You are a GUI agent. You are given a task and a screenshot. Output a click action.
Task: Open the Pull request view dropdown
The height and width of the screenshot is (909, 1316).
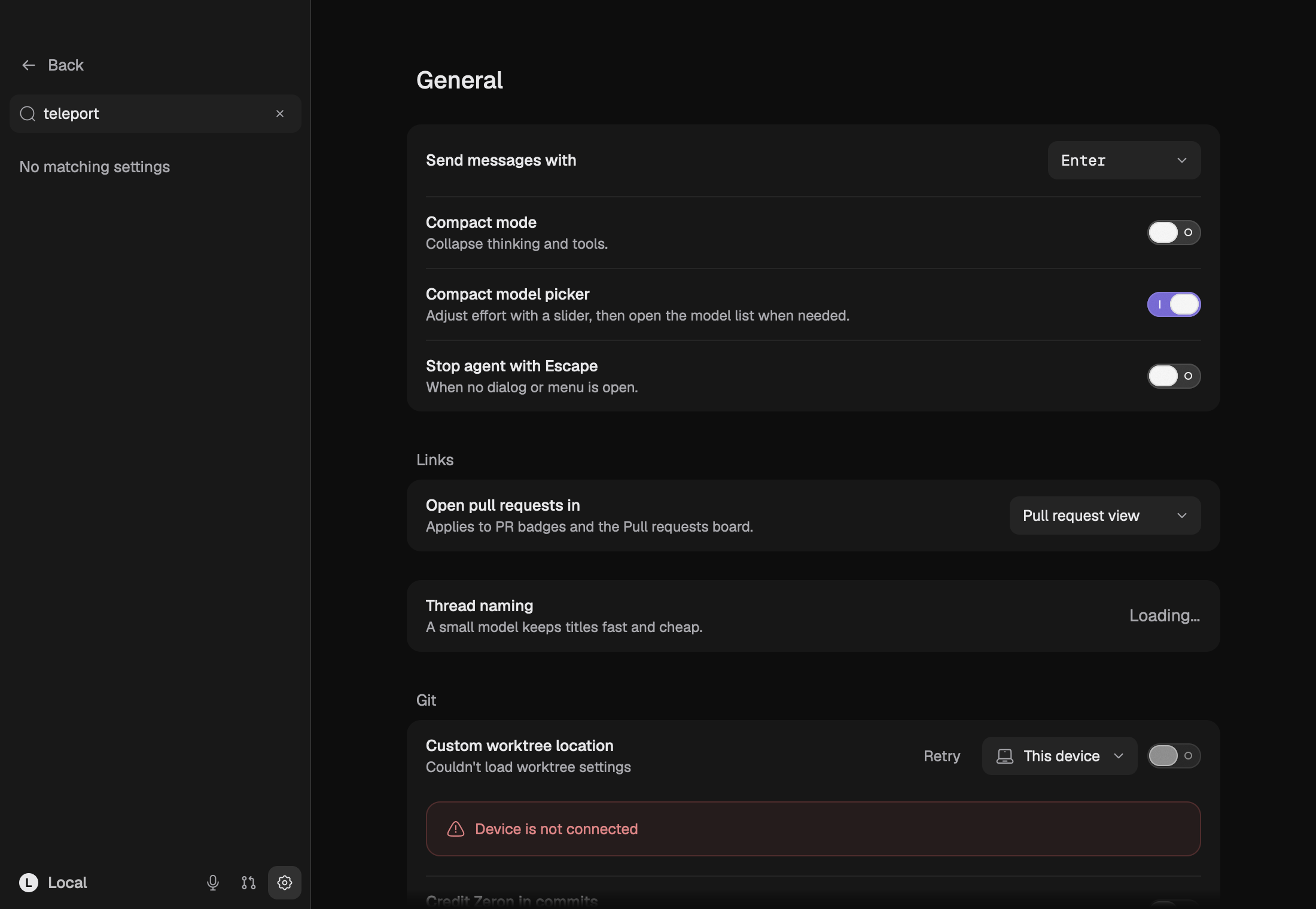tap(1105, 515)
